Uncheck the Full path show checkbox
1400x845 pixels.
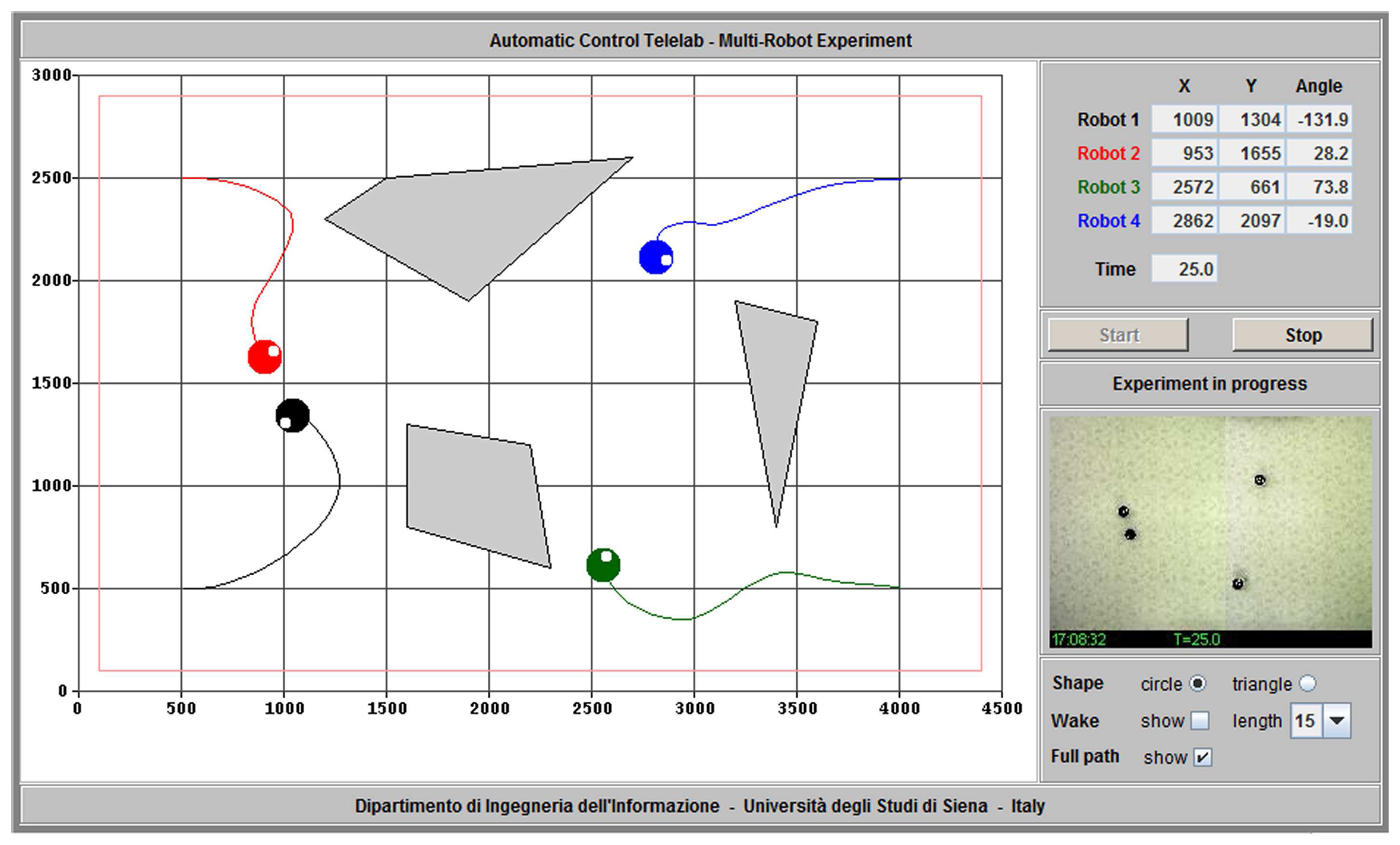[1202, 757]
